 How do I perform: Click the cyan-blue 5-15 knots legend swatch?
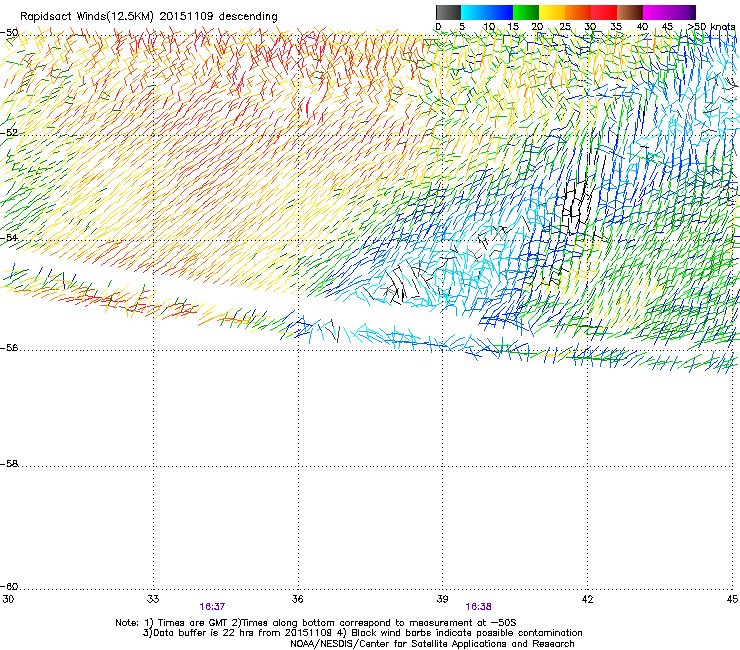pyautogui.click(x=487, y=12)
